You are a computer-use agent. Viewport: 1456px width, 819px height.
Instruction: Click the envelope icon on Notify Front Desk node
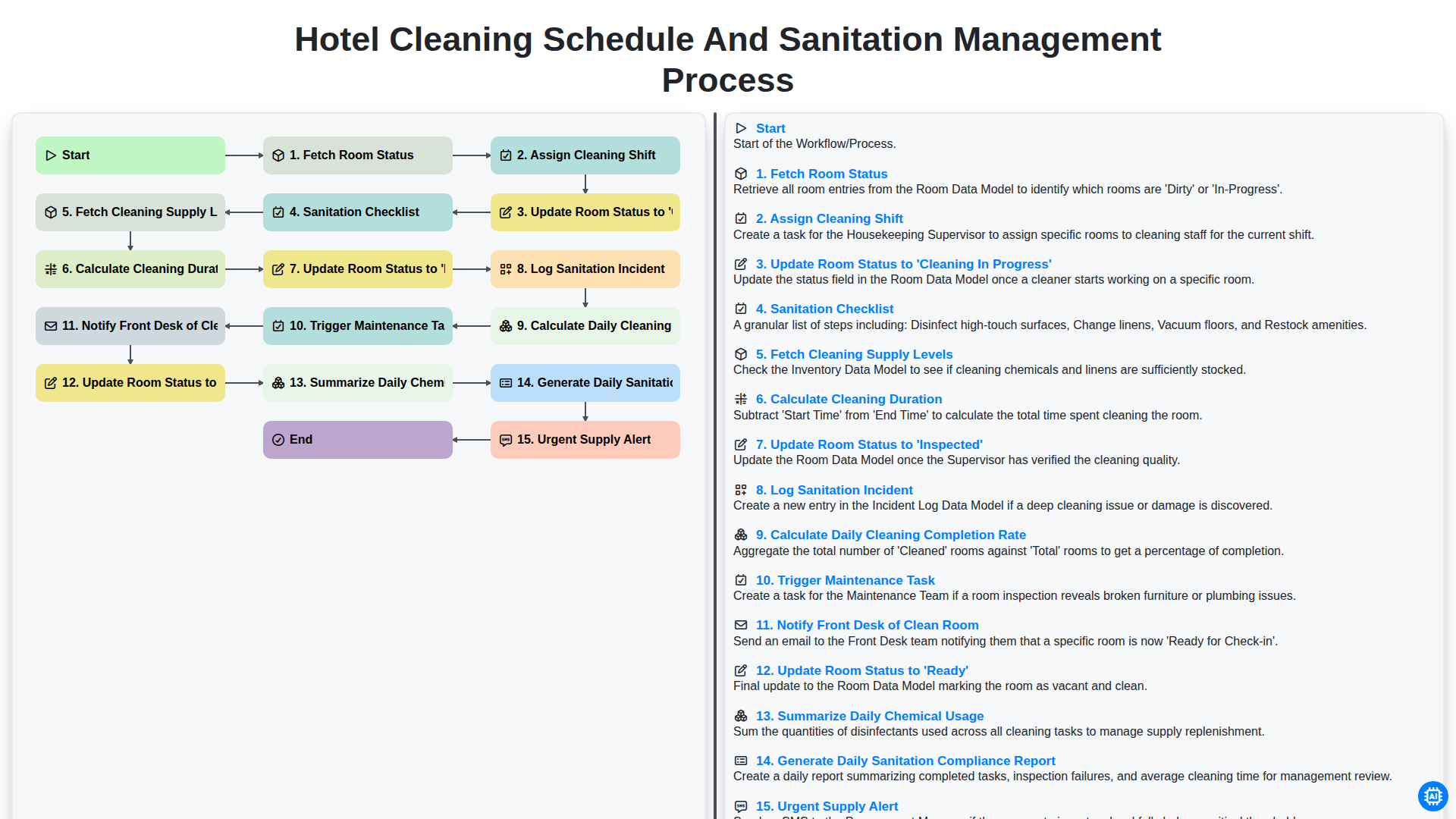(x=51, y=326)
